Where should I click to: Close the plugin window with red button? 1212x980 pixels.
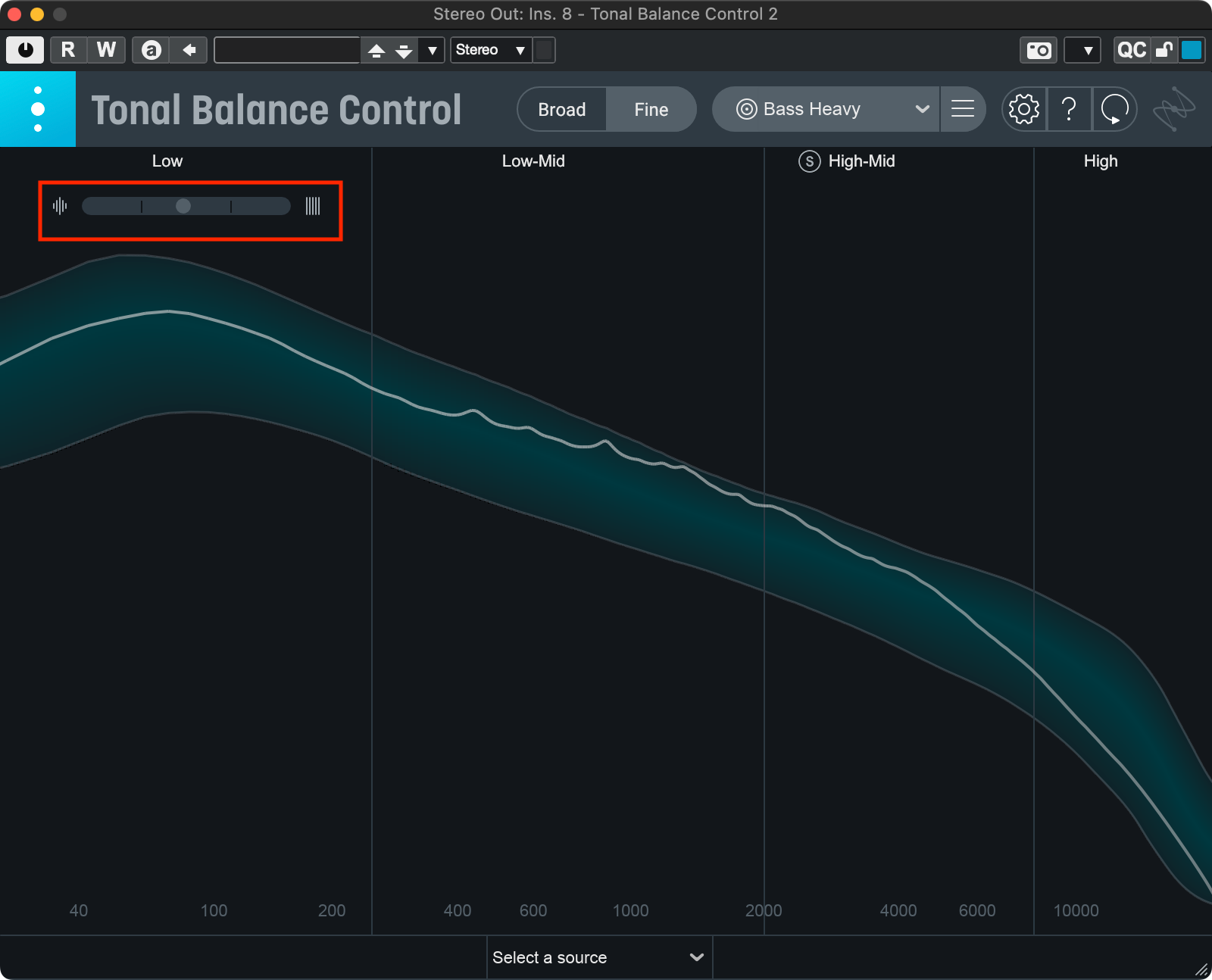(x=14, y=14)
